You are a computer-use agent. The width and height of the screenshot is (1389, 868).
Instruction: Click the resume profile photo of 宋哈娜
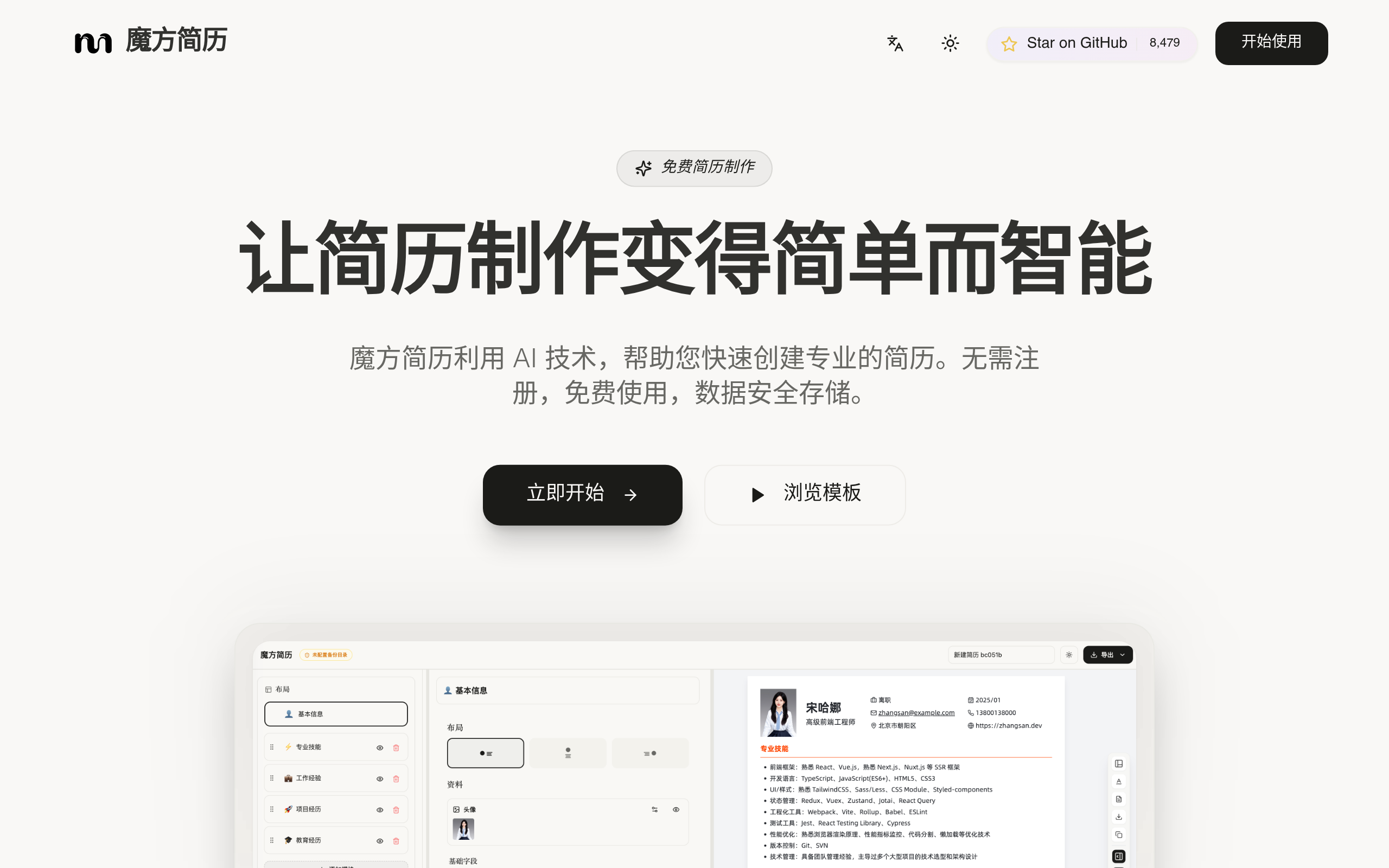[x=778, y=712]
